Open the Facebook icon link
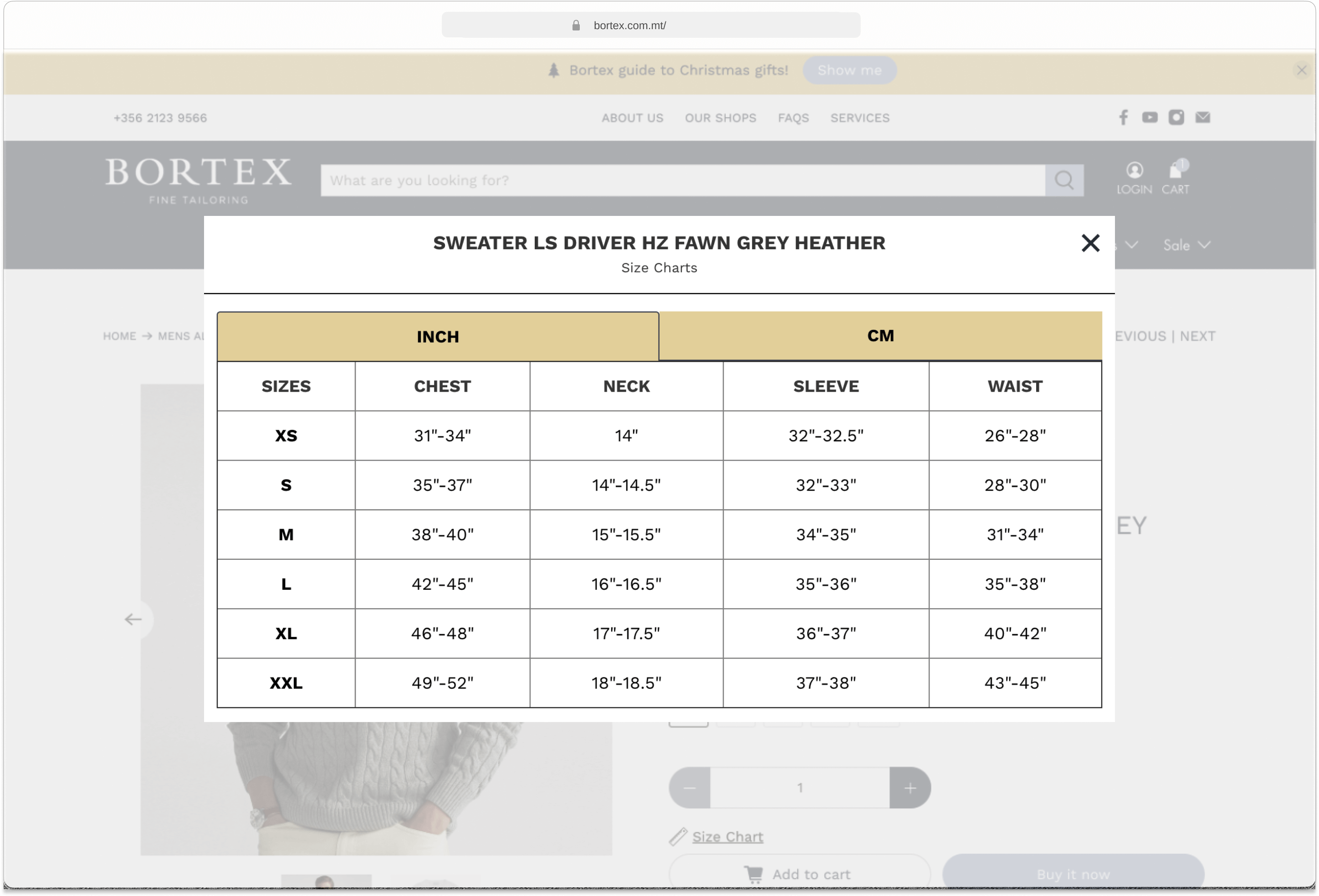The width and height of the screenshot is (1319, 896). pyautogui.click(x=1123, y=118)
